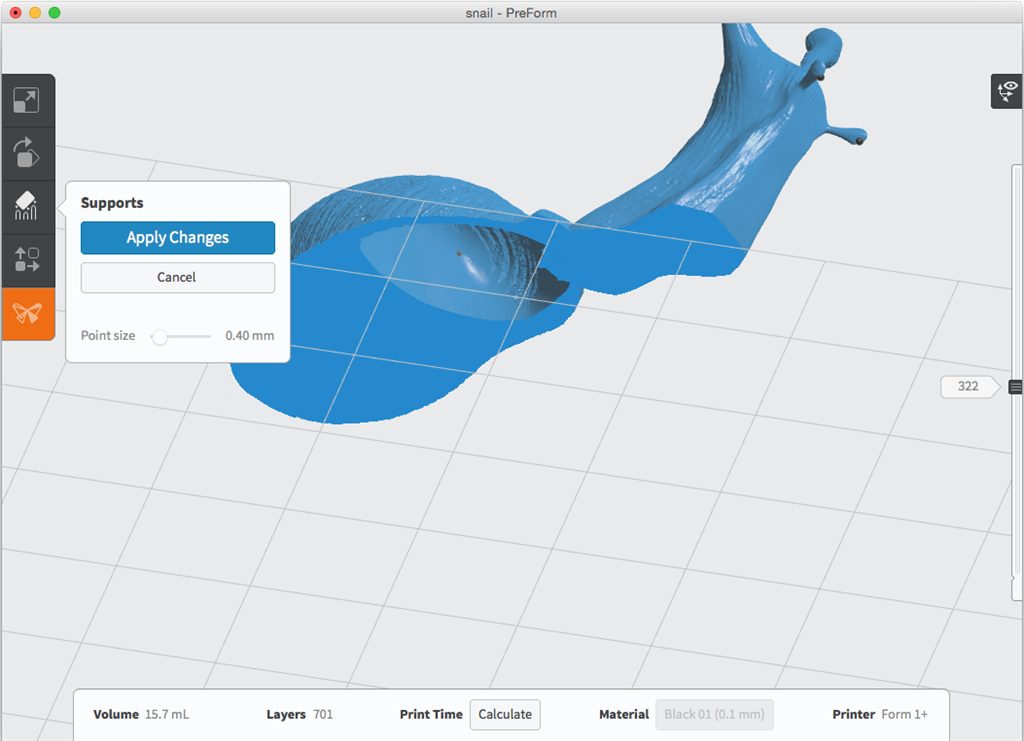Image resolution: width=1024 pixels, height=741 pixels.
Task: Close the PreForm window with red button
Action: 15,12
